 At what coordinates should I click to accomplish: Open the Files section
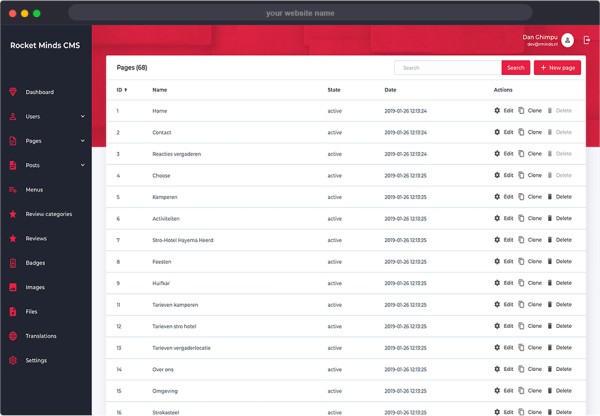32,311
